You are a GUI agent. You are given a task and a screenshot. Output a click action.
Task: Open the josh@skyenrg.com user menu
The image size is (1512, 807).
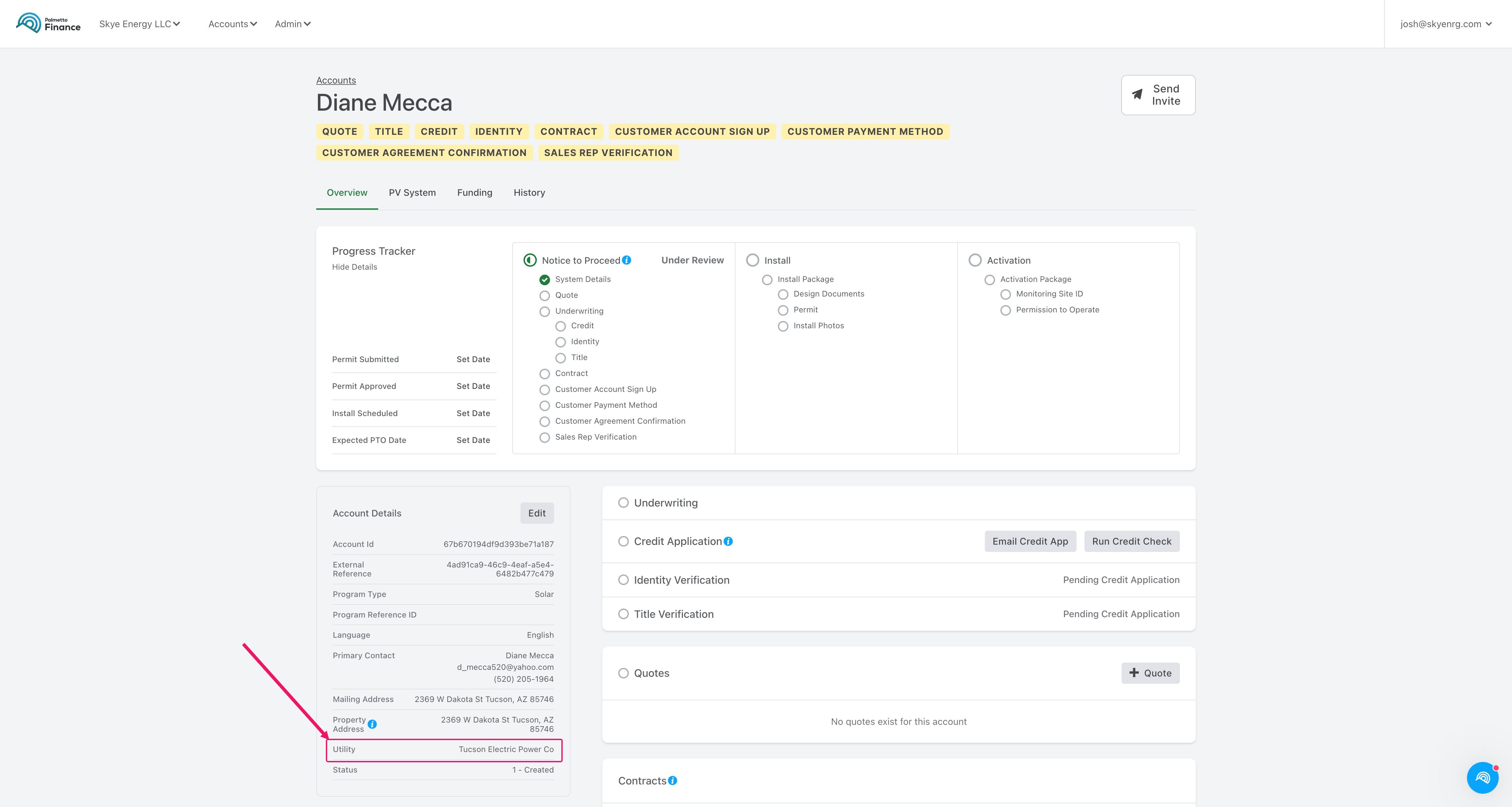(x=1446, y=24)
